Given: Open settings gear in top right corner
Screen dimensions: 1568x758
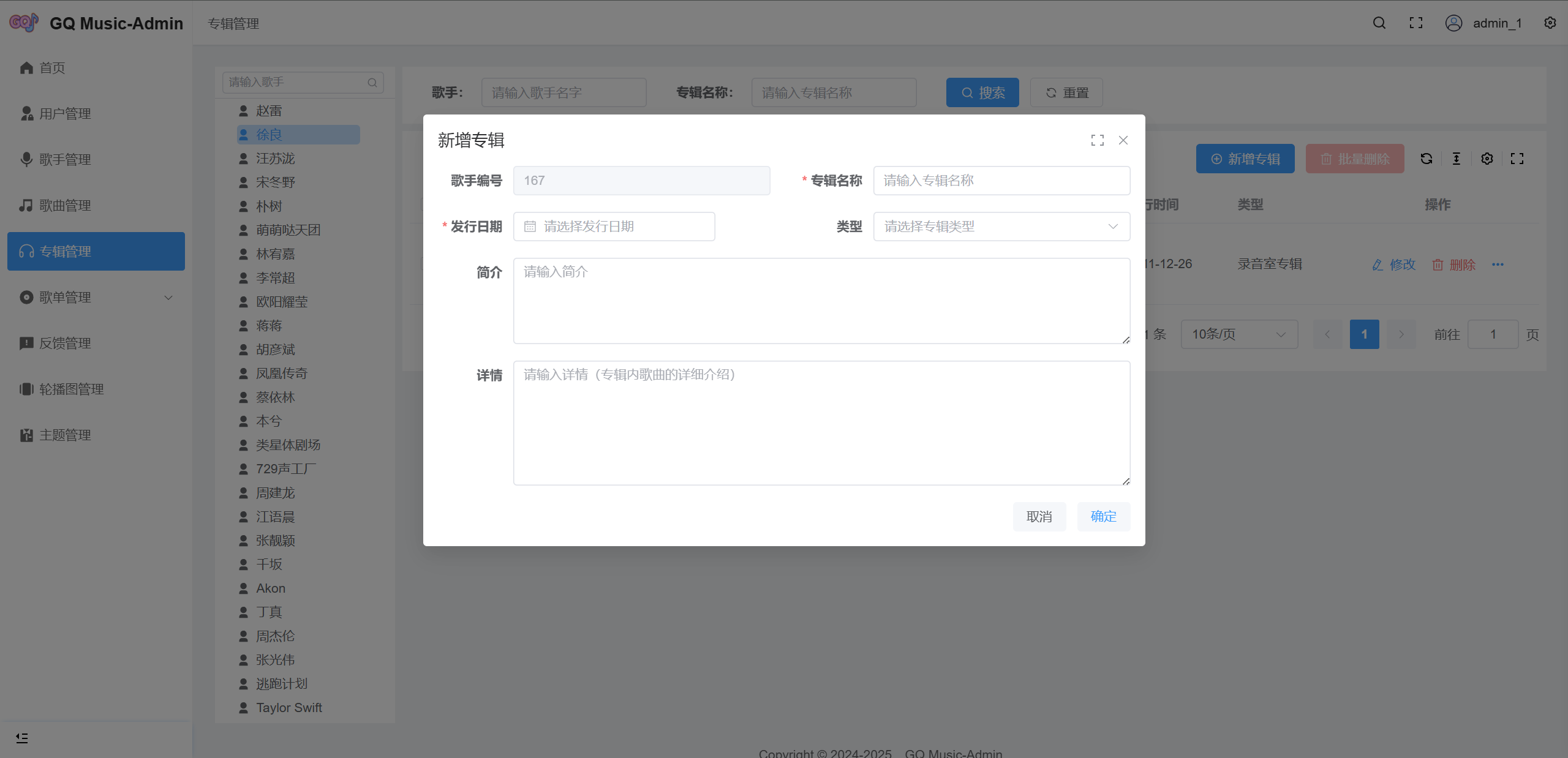Looking at the screenshot, I should click(1550, 23).
